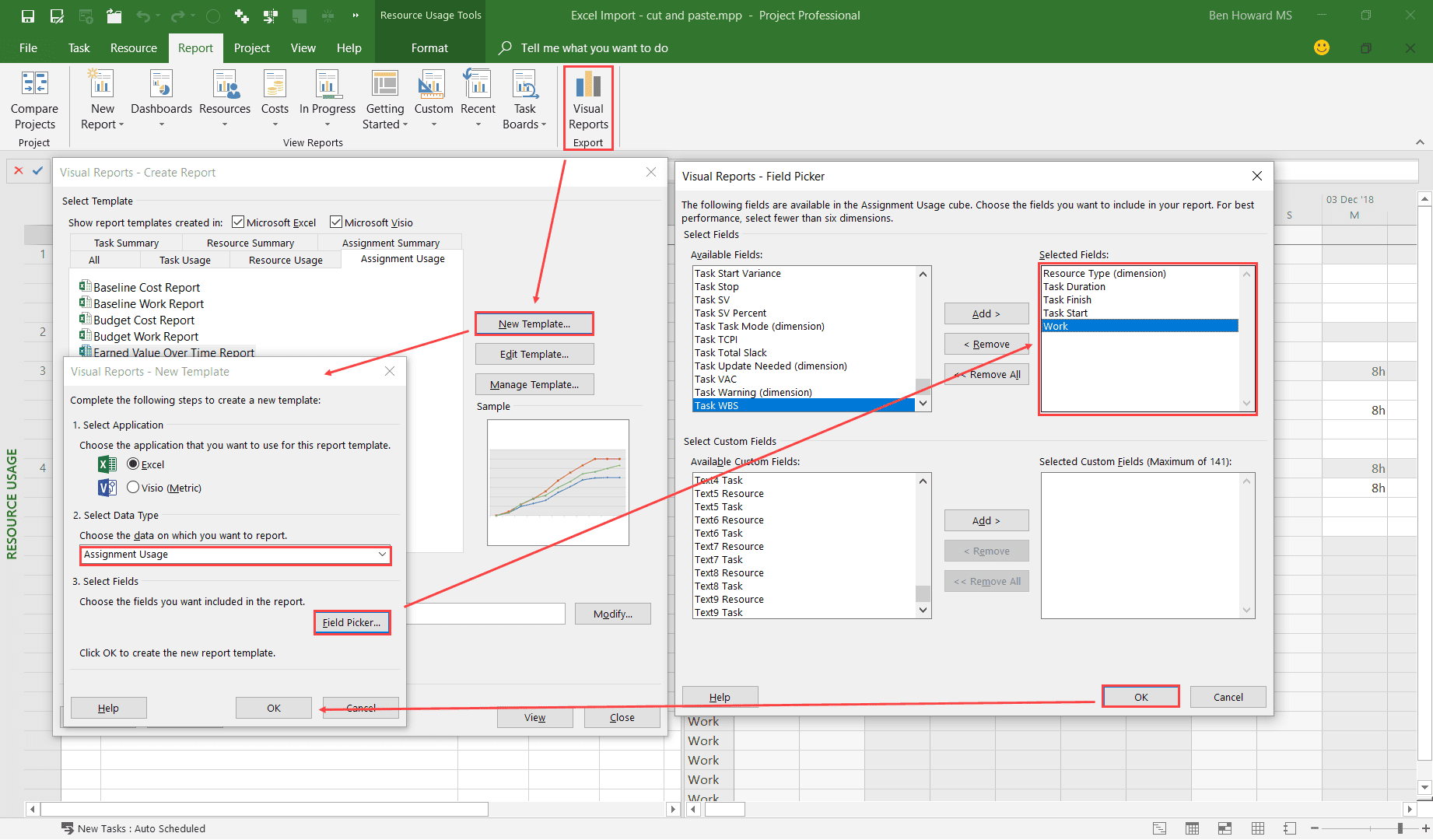Select Baseline Work Report template
Viewport: 1433px width, 840px height.
(x=149, y=303)
